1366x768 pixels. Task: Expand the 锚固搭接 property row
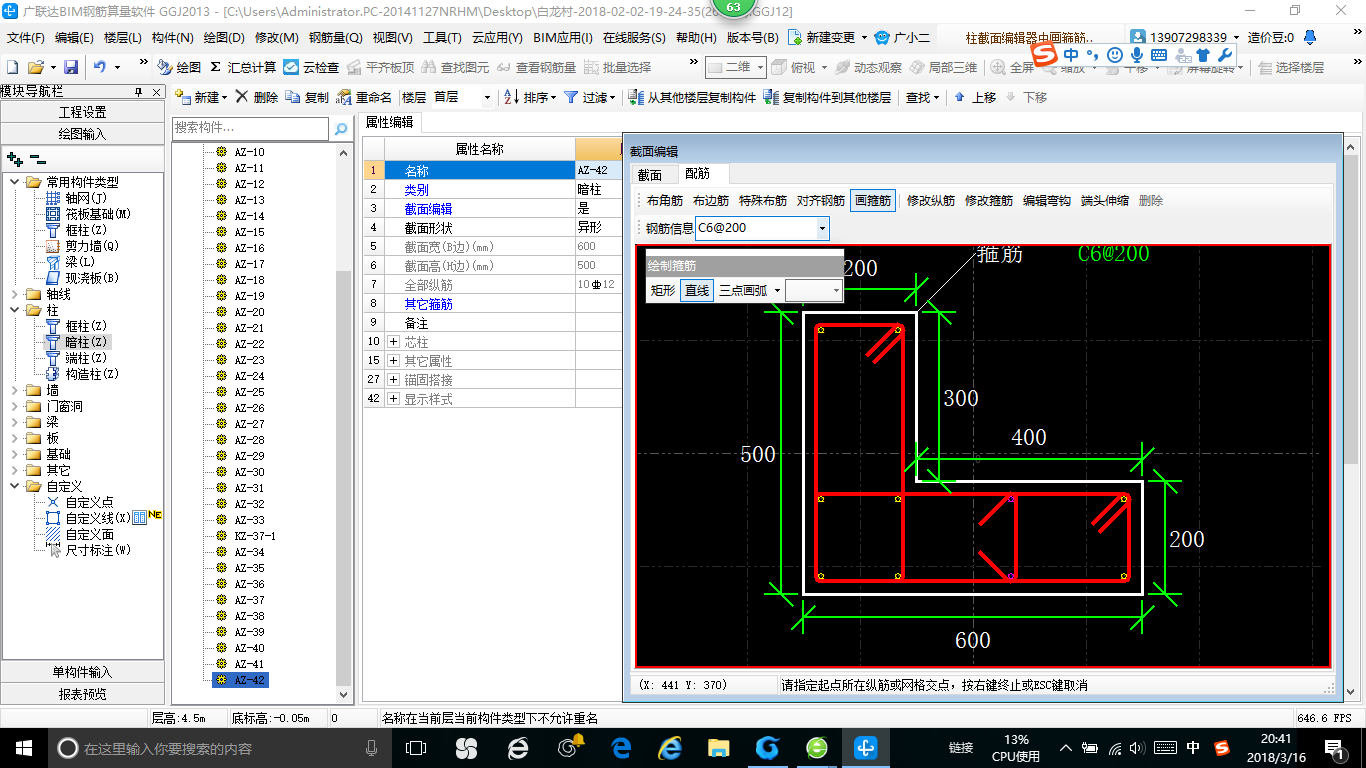tap(393, 379)
